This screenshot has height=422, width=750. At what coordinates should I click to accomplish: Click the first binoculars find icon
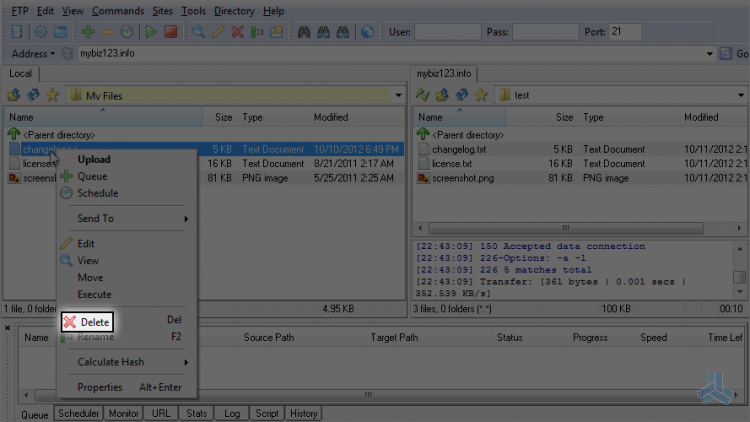tap(304, 32)
